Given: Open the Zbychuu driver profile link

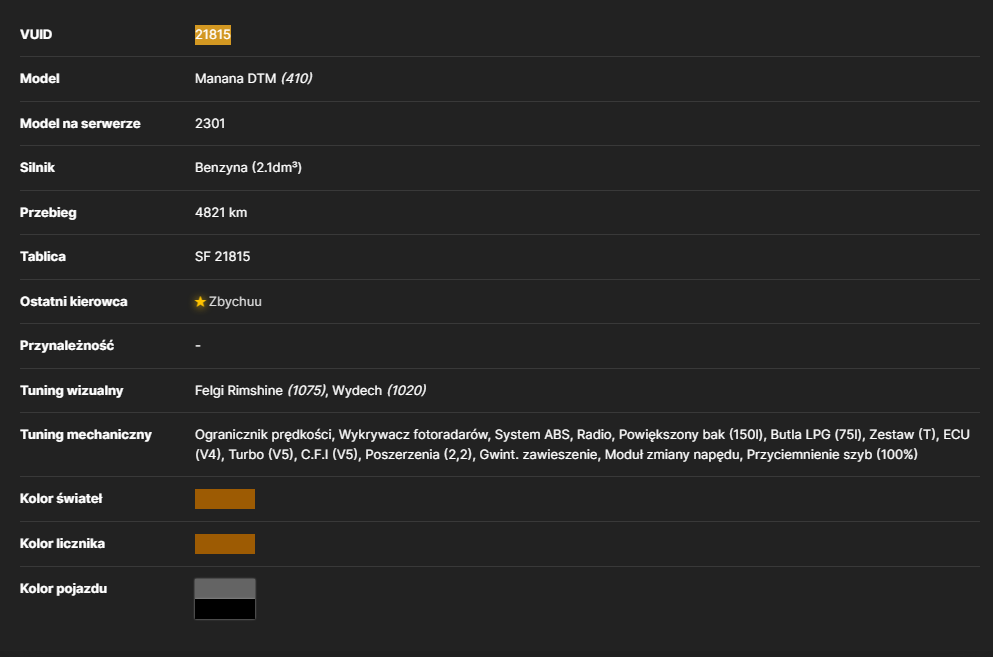Looking at the screenshot, I should (x=235, y=302).
